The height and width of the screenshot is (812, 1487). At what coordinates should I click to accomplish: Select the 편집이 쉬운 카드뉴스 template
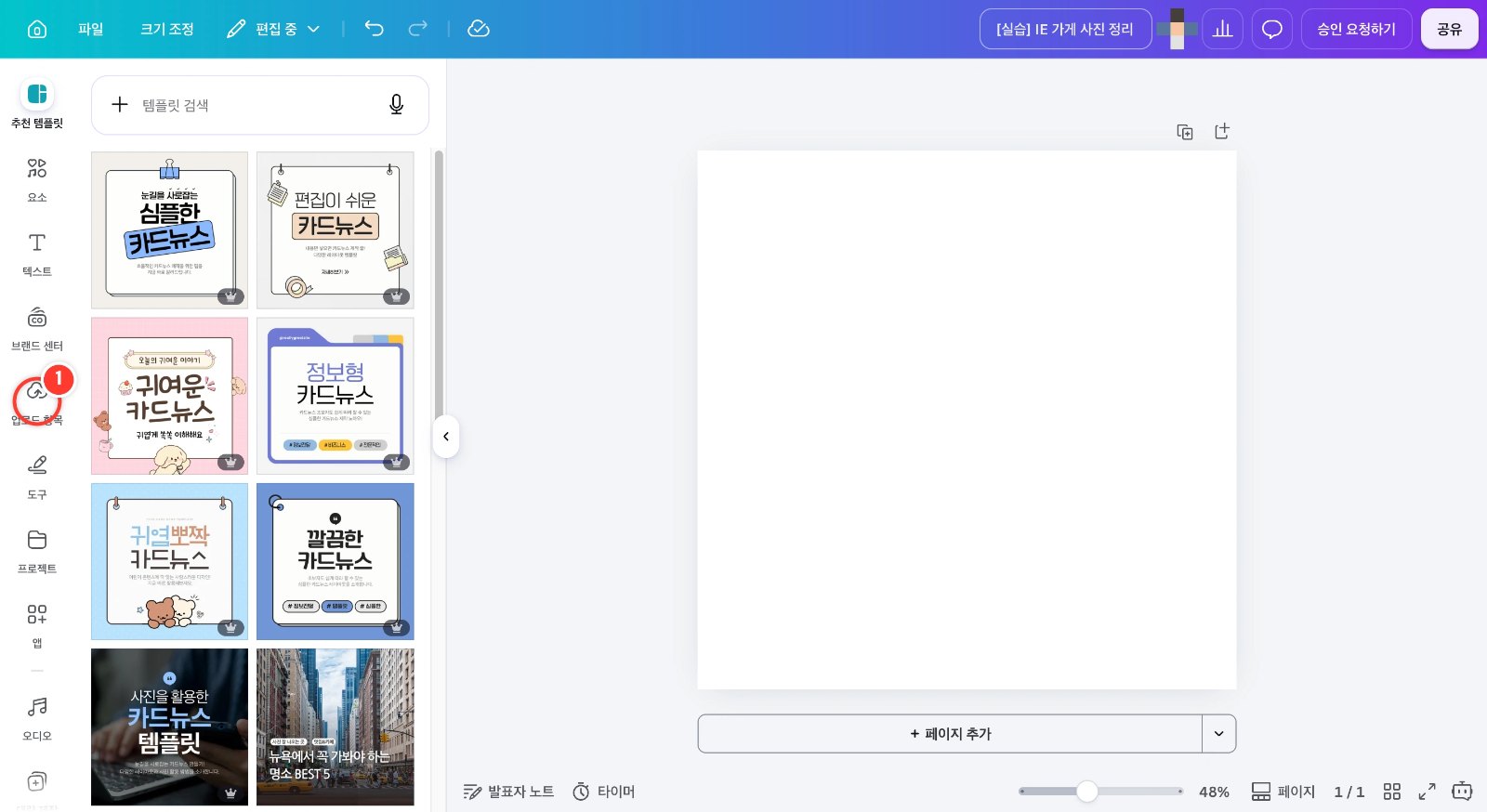pos(335,229)
